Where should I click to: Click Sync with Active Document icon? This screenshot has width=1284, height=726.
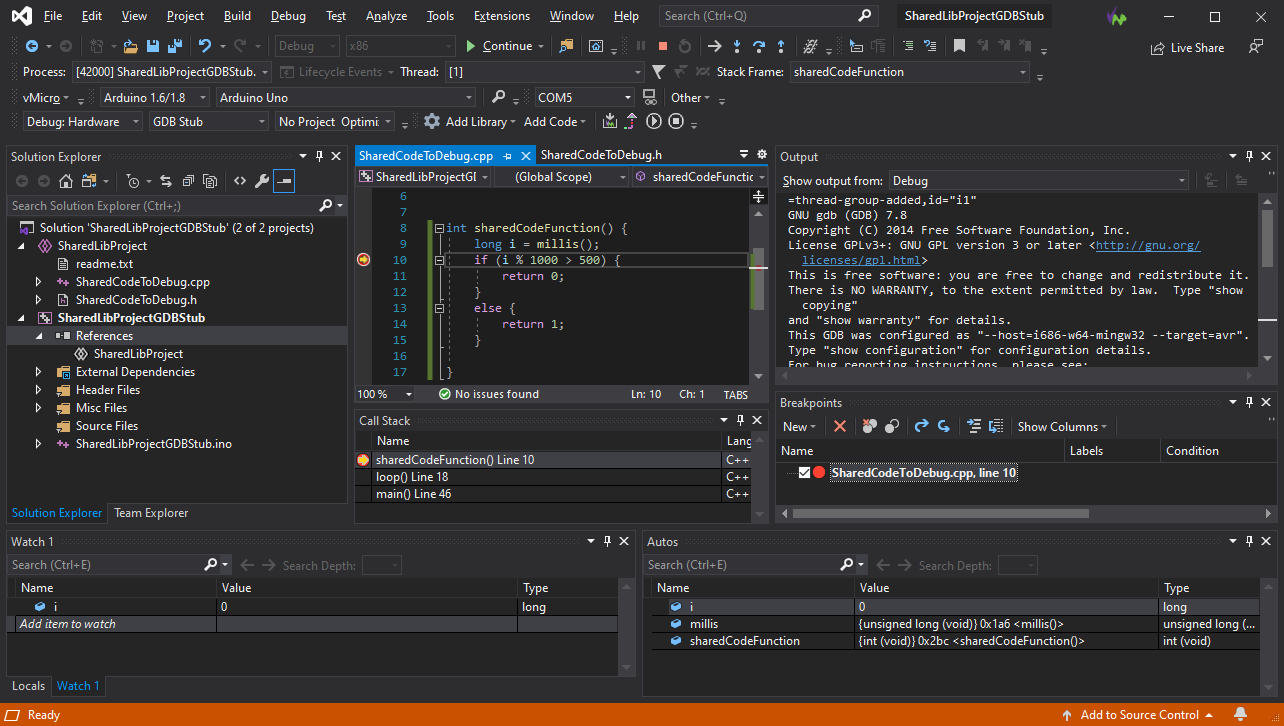[165, 181]
